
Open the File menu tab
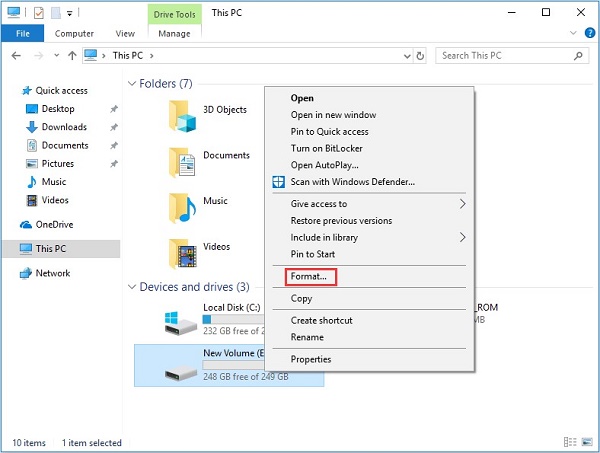point(22,33)
